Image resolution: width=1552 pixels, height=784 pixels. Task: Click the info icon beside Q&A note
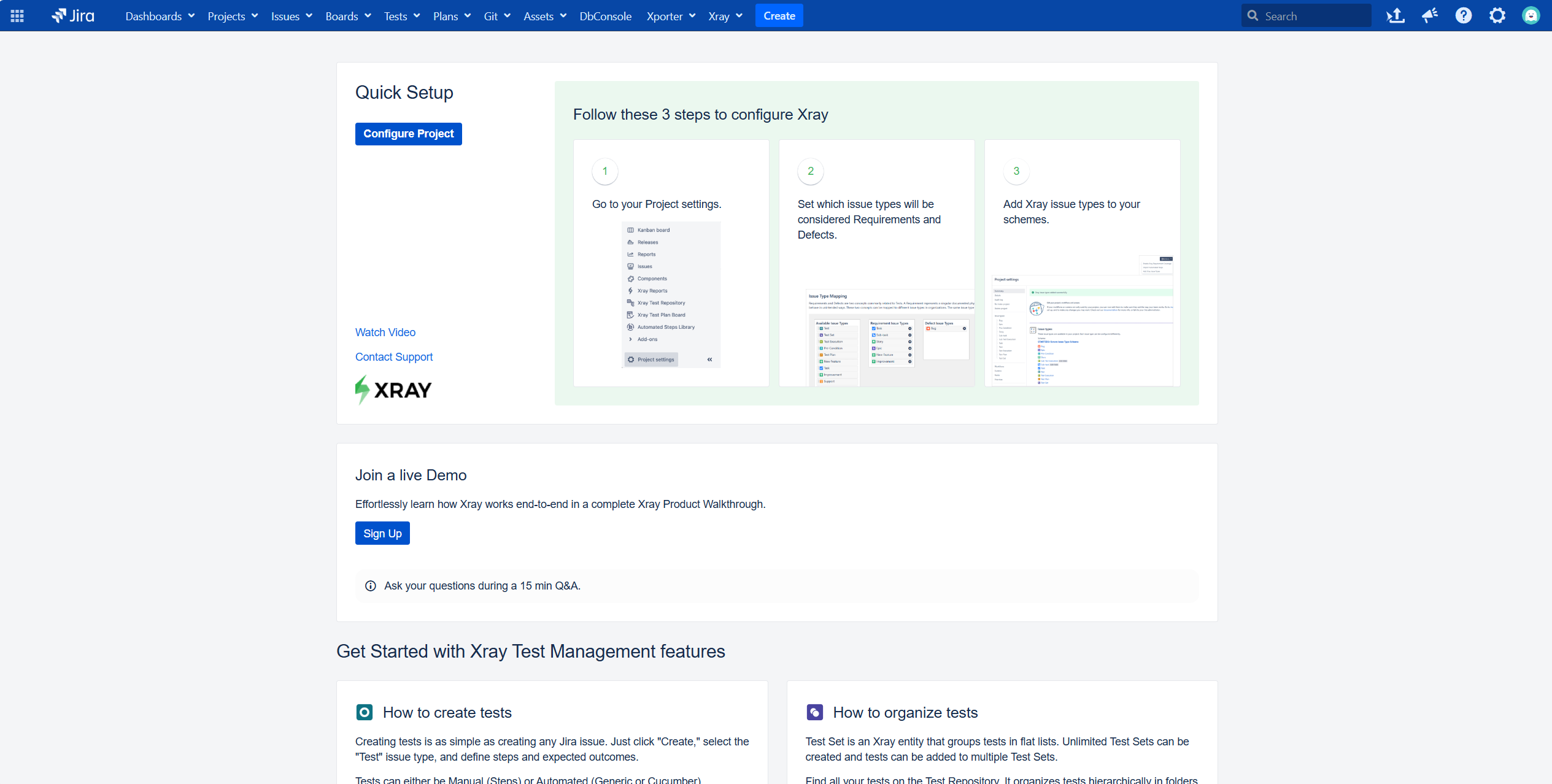[370, 586]
